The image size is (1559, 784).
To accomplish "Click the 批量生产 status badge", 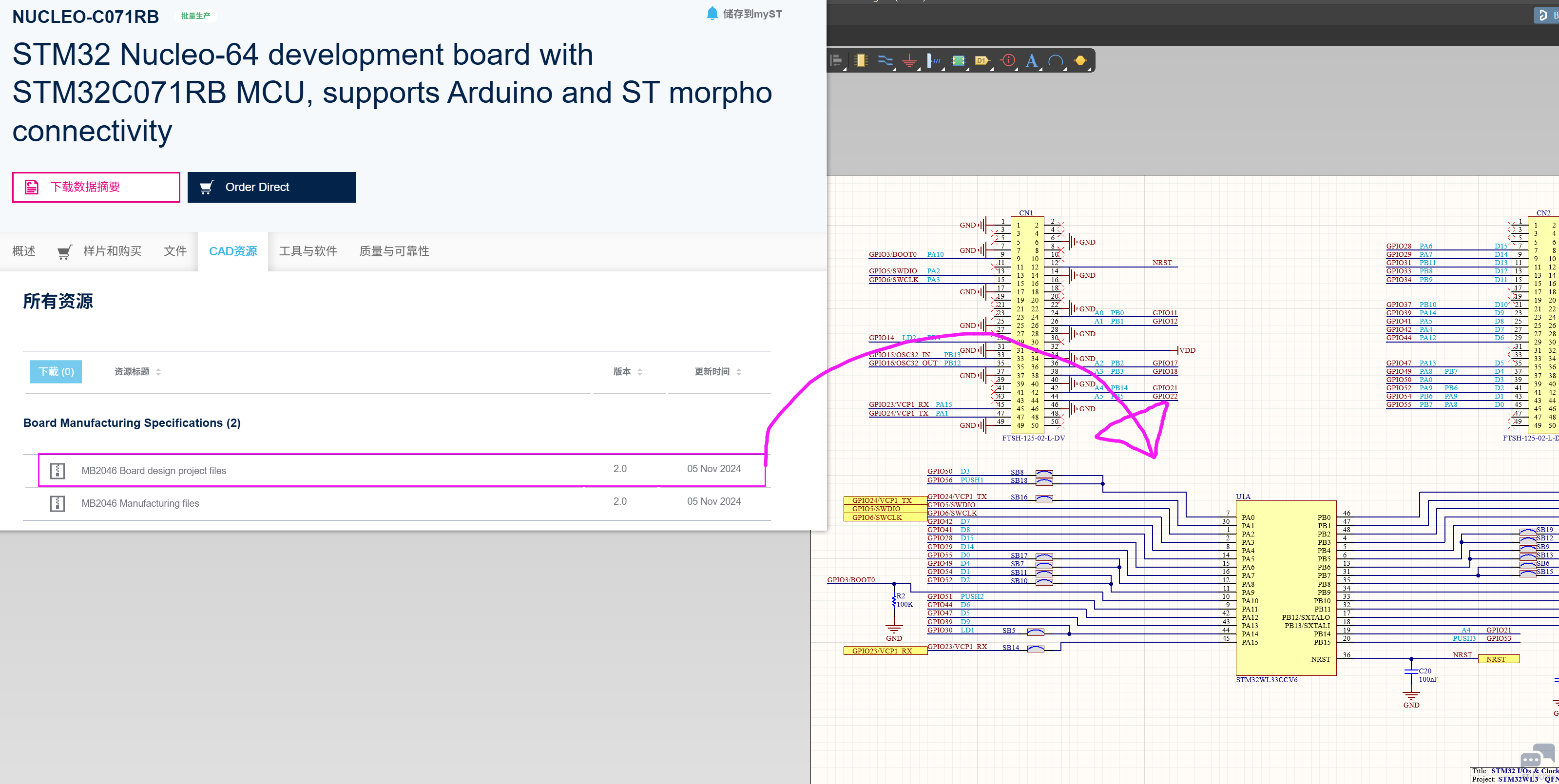I will 195,16.
